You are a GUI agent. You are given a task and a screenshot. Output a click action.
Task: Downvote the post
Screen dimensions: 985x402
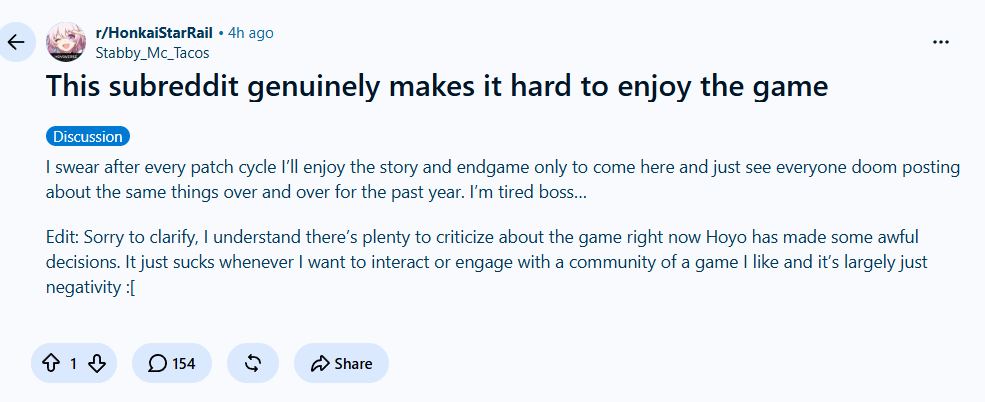click(x=96, y=363)
